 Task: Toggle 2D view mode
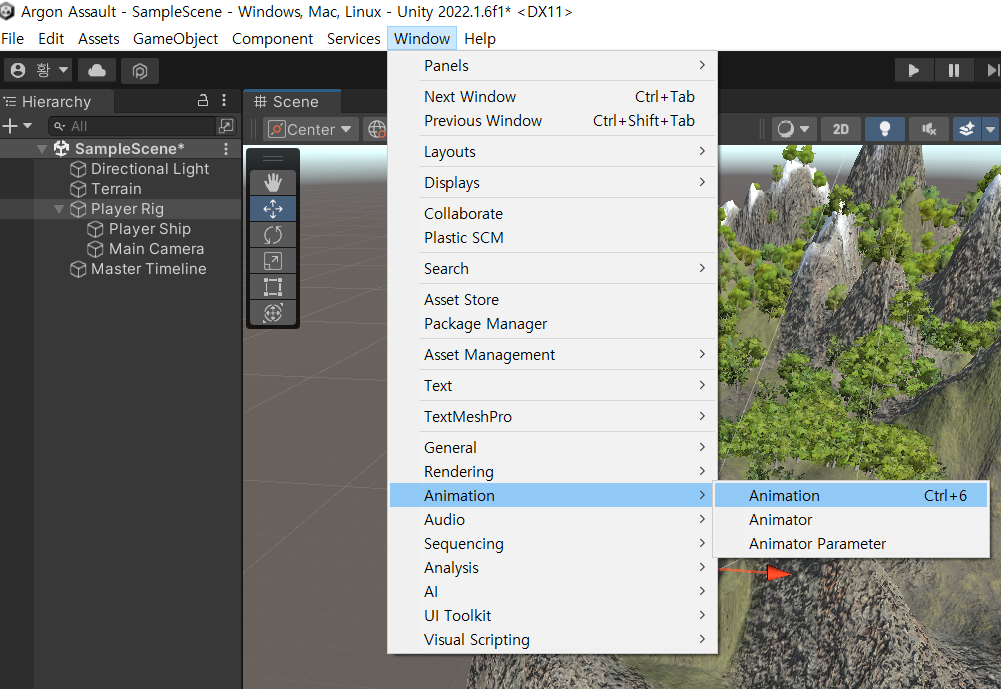[x=840, y=130]
